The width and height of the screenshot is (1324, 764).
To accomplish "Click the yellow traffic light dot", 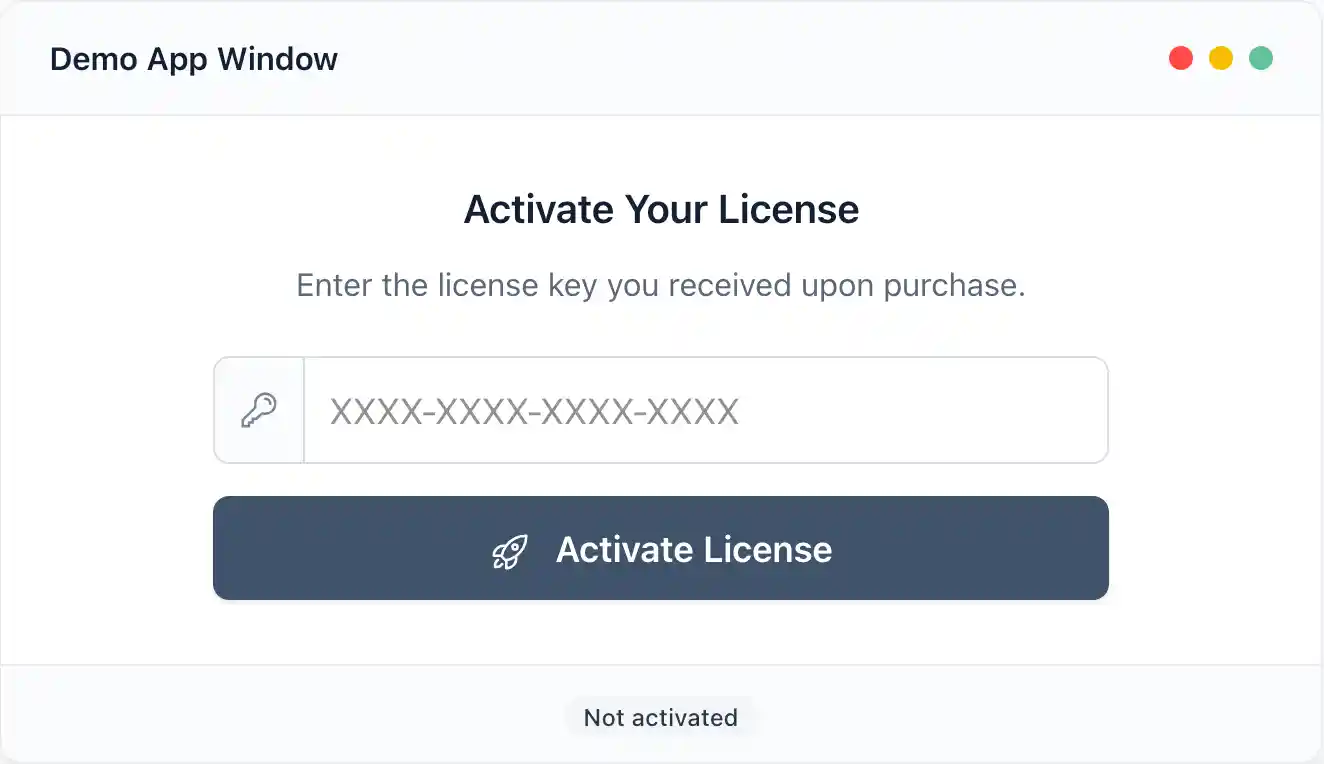I will [x=1221, y=58].
